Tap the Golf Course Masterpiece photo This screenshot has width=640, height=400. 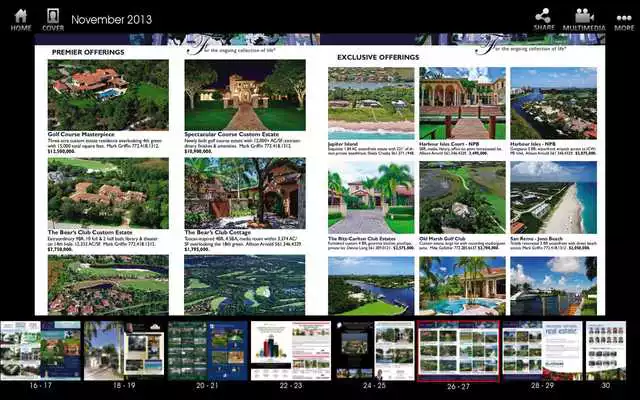click(108, 95)
